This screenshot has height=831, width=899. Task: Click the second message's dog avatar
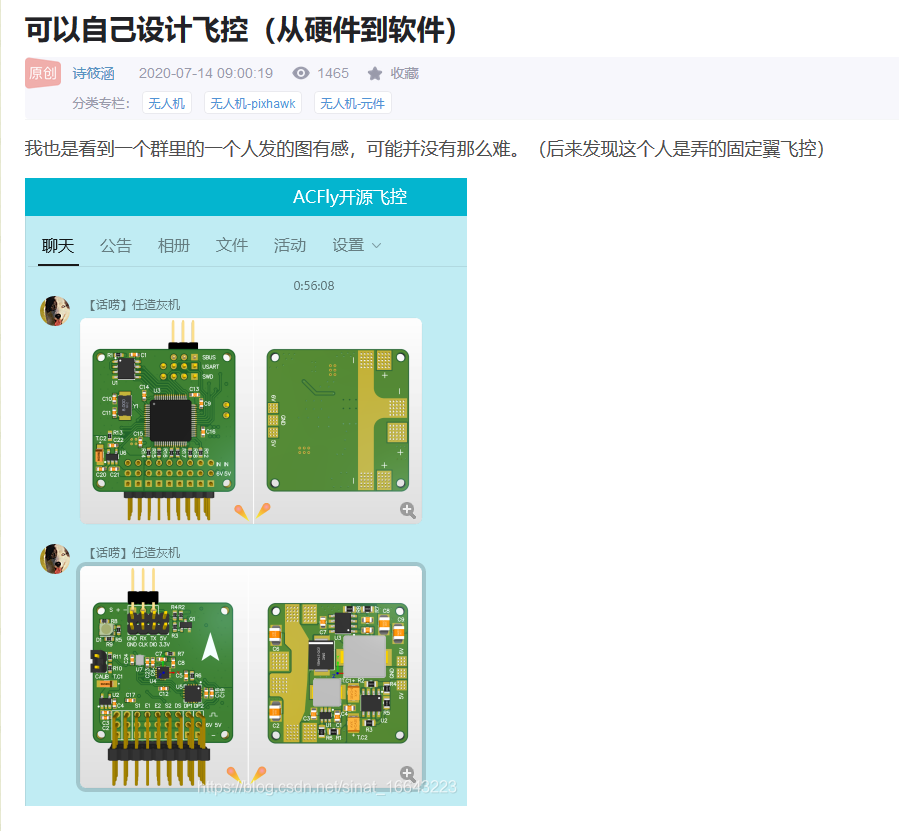(55, 559)
